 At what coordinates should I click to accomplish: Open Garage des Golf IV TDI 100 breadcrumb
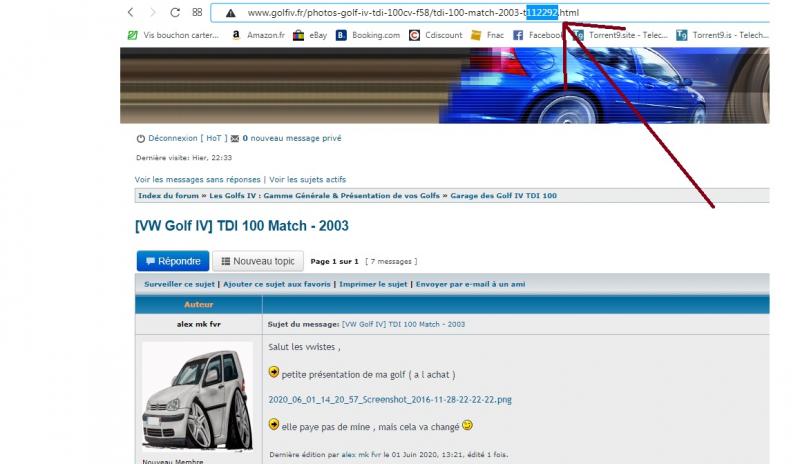click(504, 196)
